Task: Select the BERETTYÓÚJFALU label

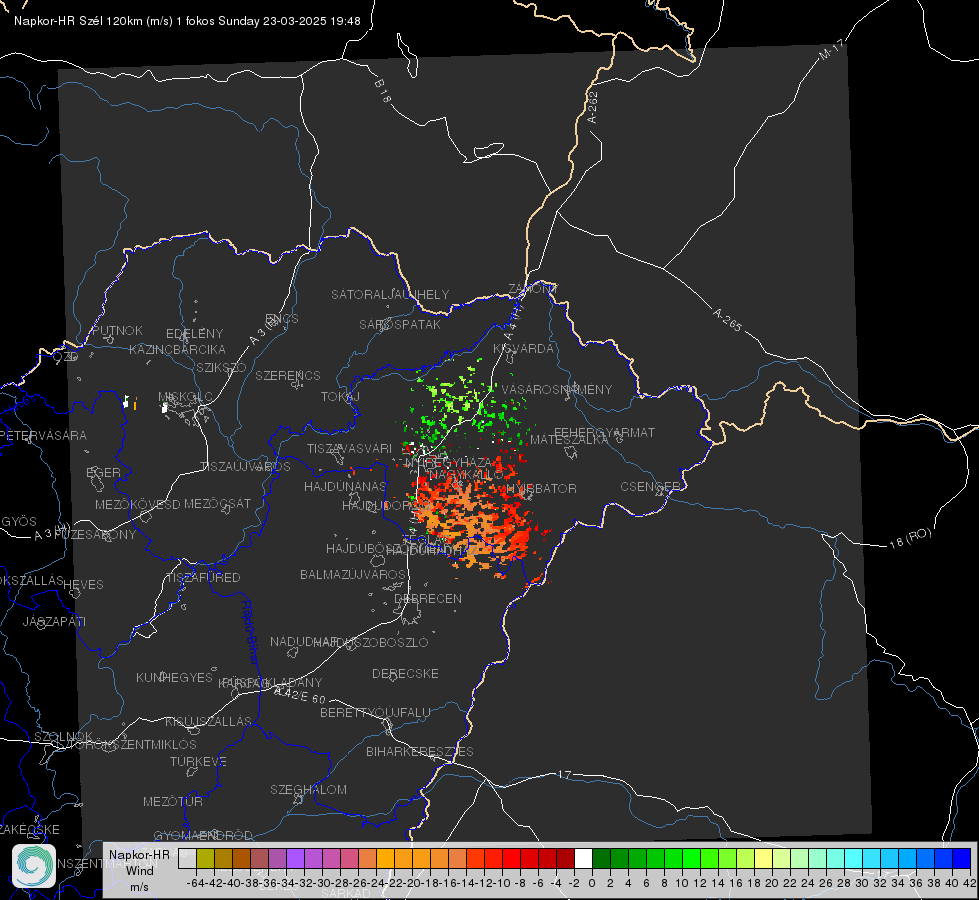Action: pyautogui.click(x=375, y=712)
